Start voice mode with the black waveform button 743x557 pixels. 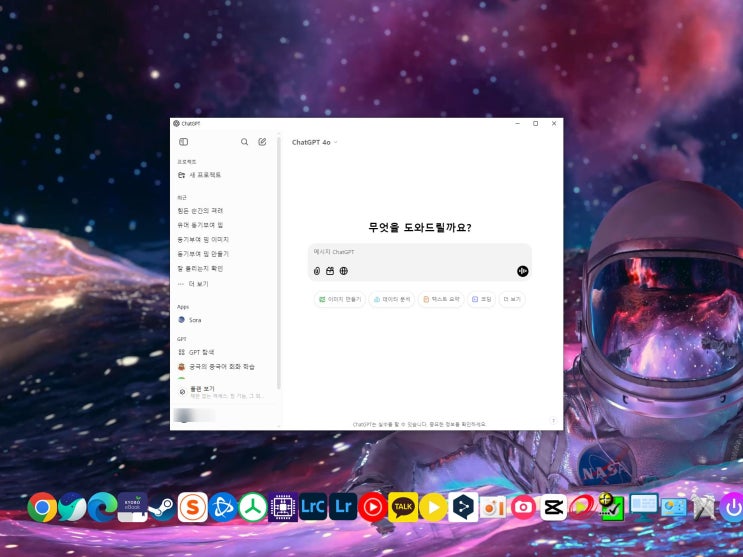point(523,271)
